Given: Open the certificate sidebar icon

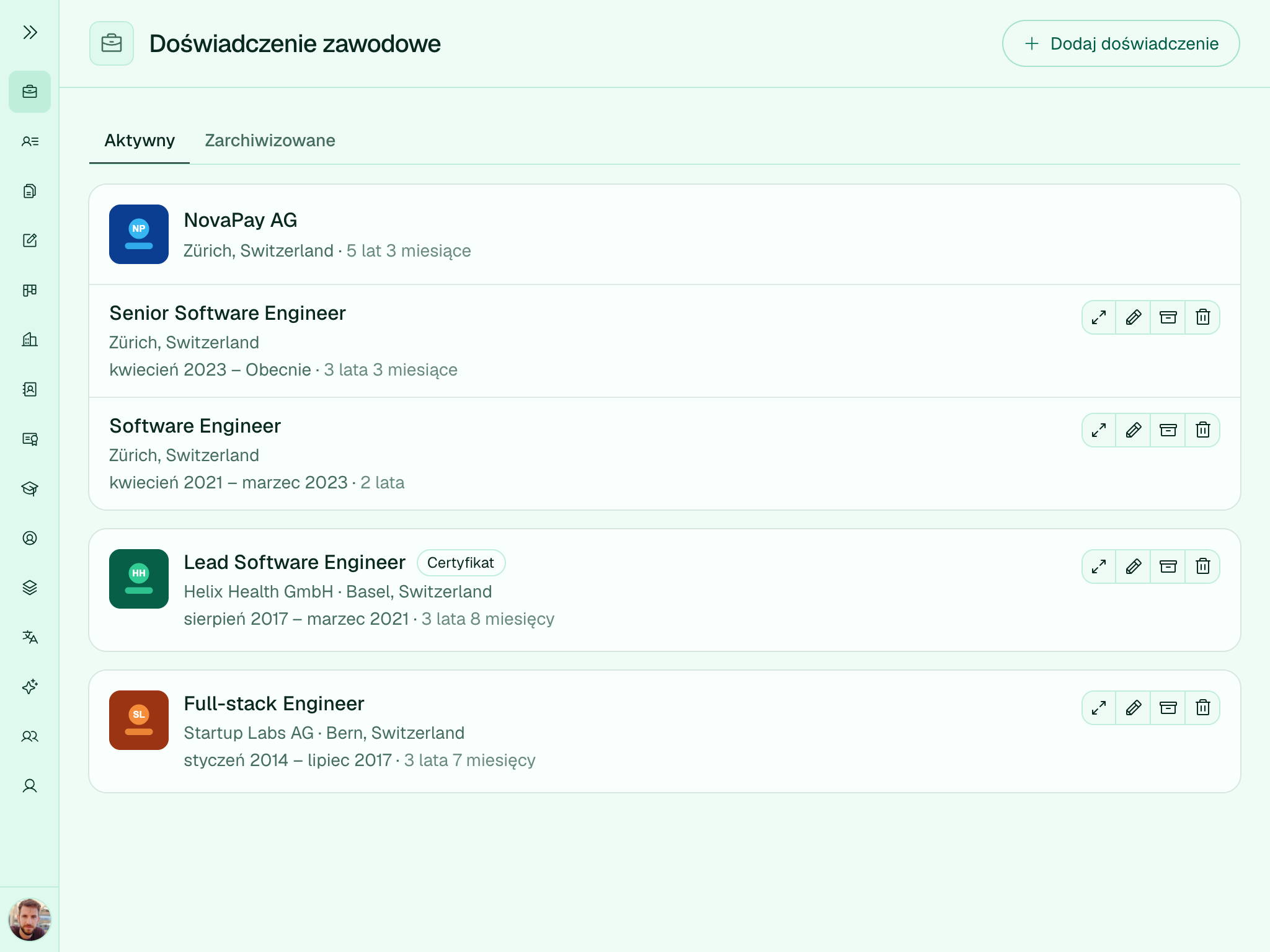Looking at the screenshot, I should [x=30, y=439].
